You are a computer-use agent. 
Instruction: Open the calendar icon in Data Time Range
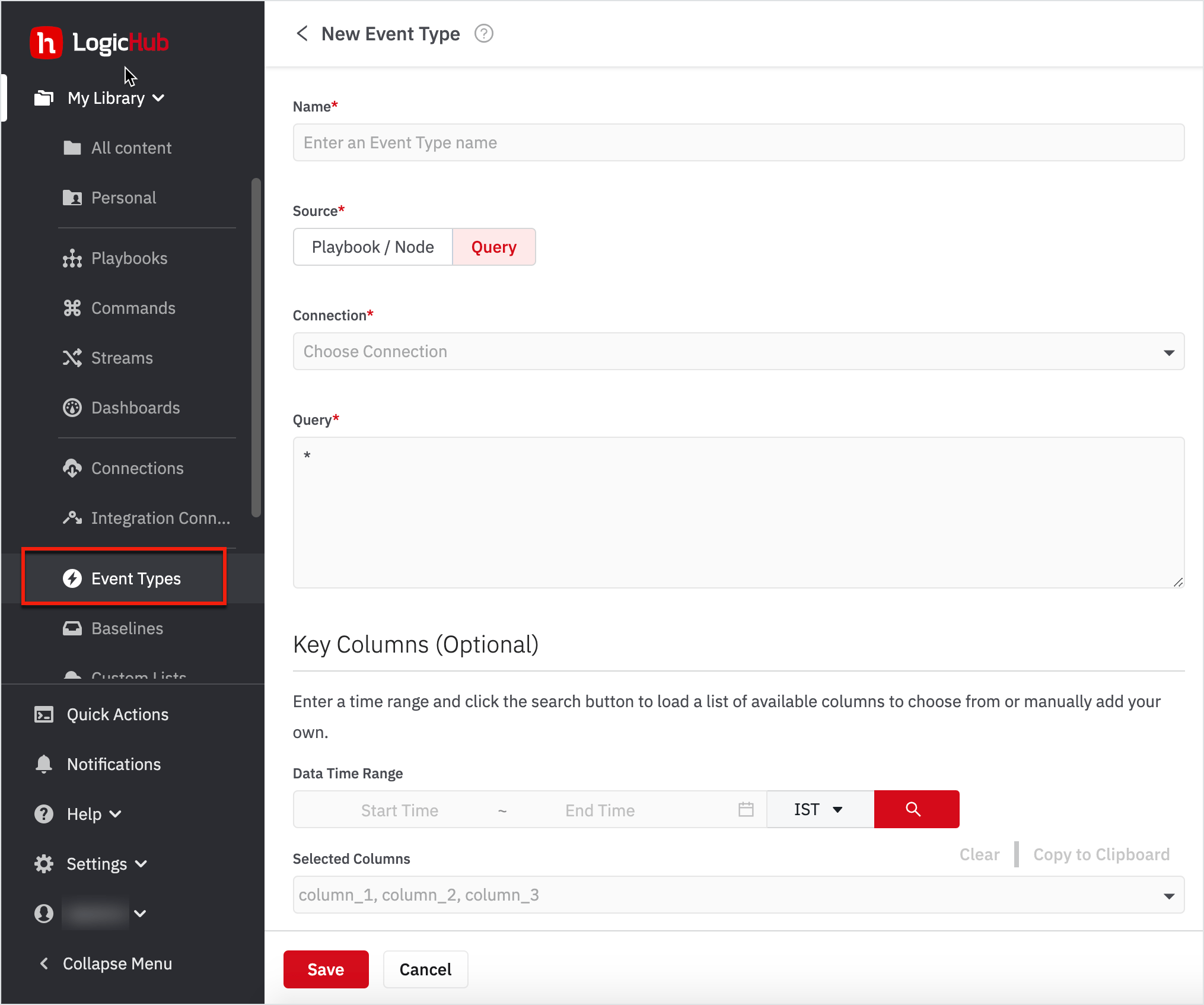(746, 809)
